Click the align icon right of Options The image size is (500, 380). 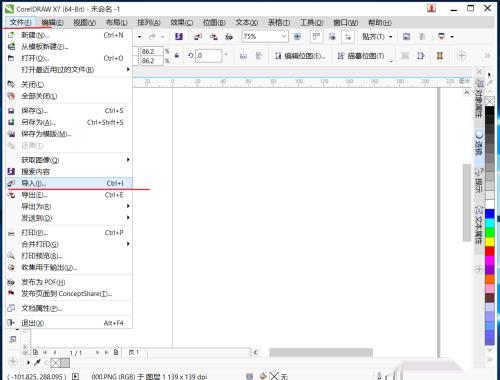click(422, 37)
